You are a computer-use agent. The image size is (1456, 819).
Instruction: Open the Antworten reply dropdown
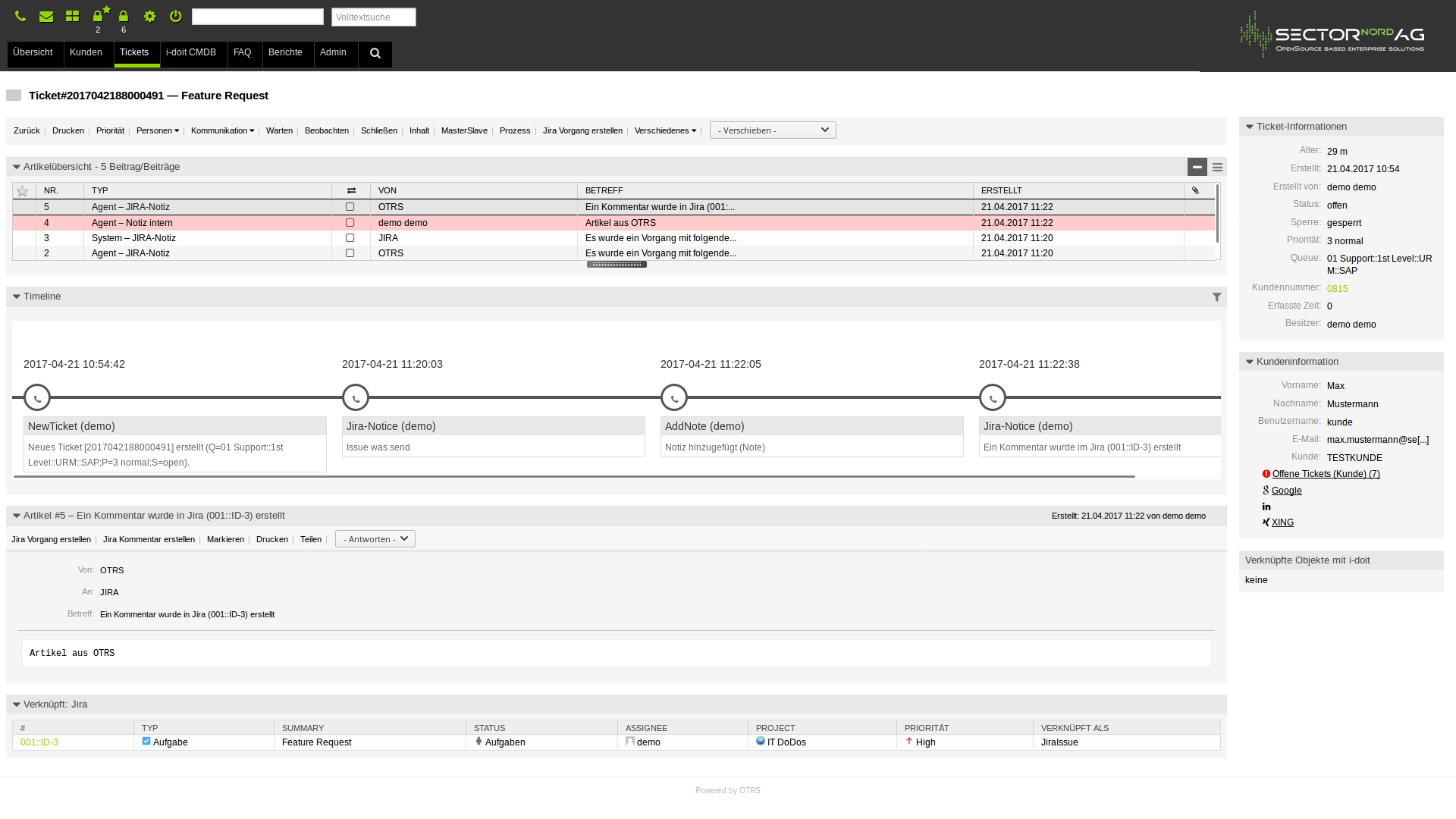click(375, 539)
